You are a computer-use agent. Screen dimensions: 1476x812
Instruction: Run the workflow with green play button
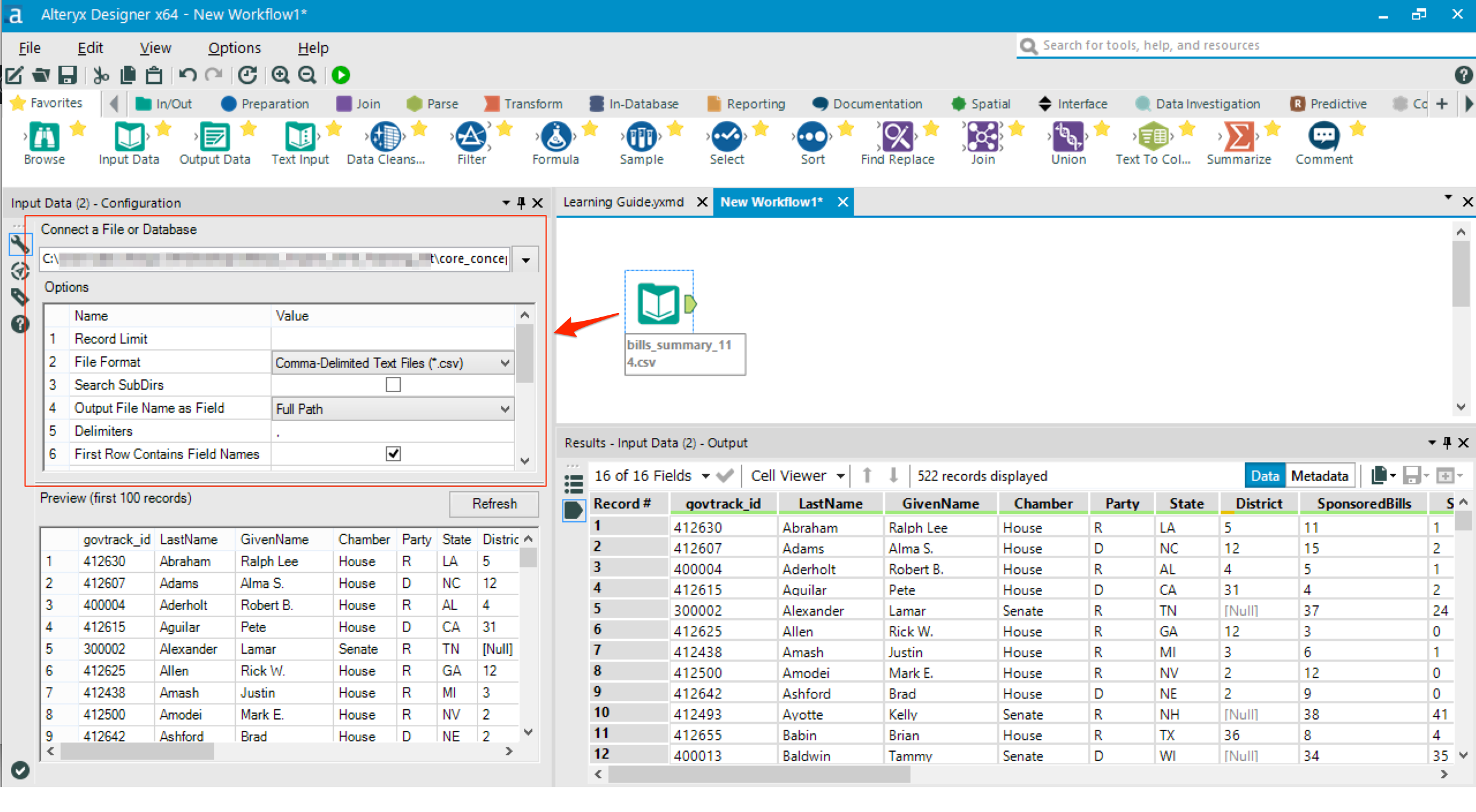341,75
